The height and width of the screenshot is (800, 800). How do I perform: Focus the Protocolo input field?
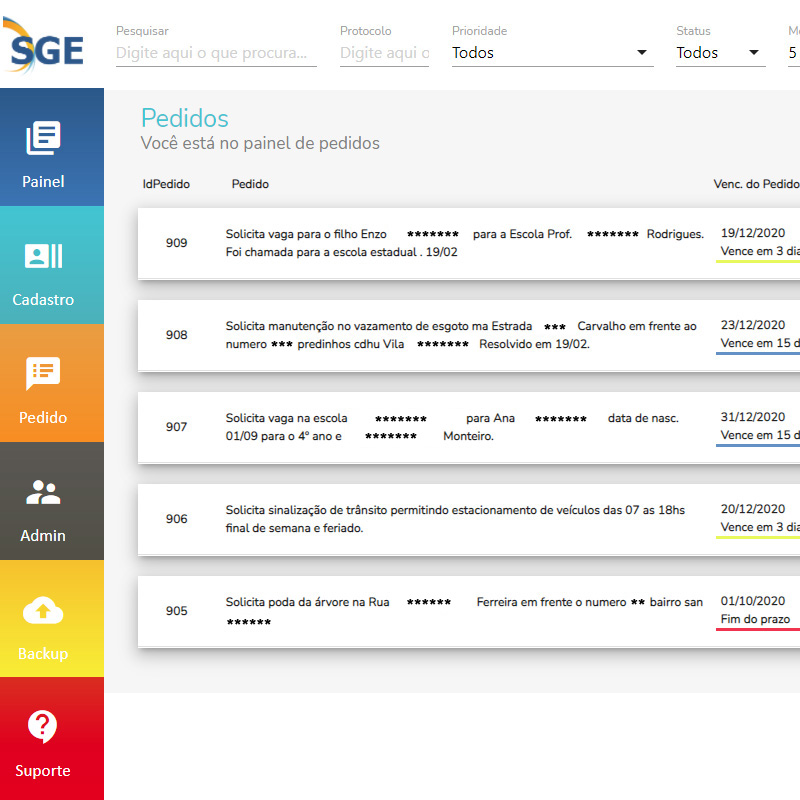point(384,53)
